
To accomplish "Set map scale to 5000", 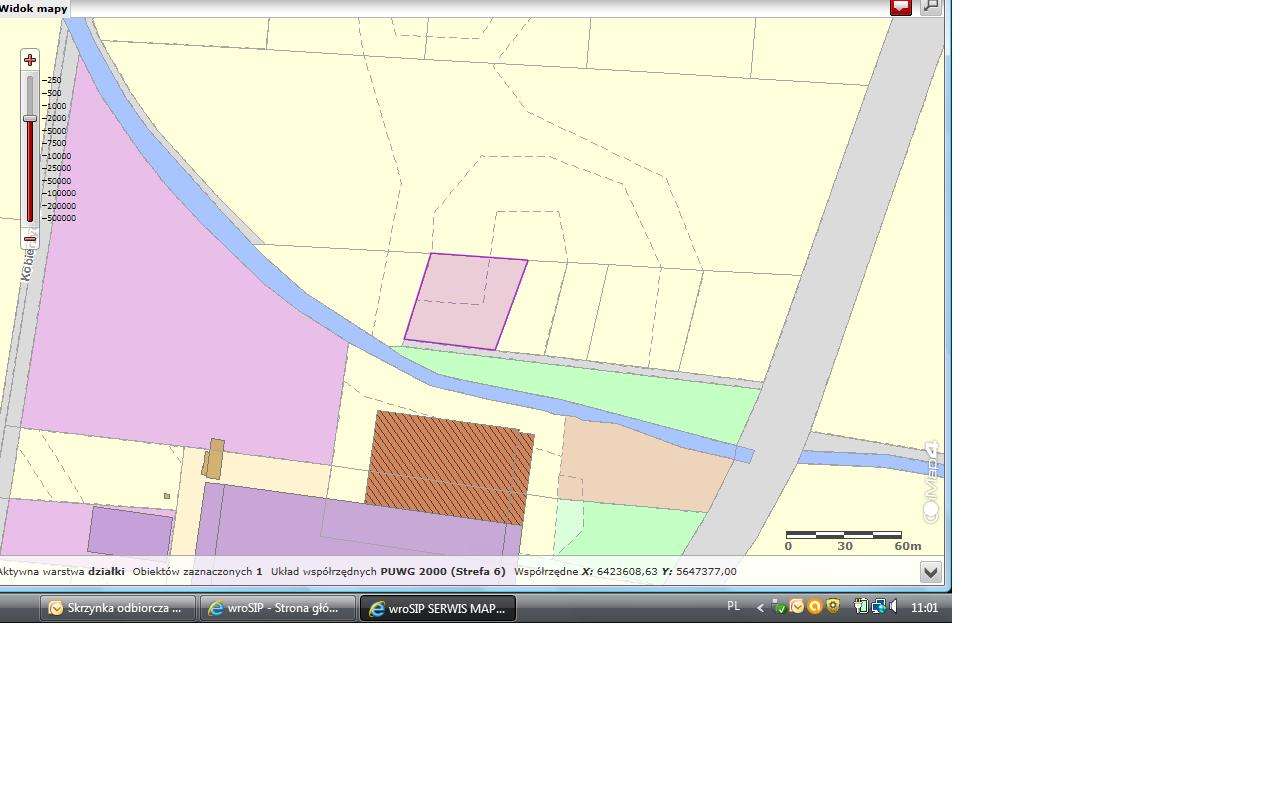I will coord(54,131).
